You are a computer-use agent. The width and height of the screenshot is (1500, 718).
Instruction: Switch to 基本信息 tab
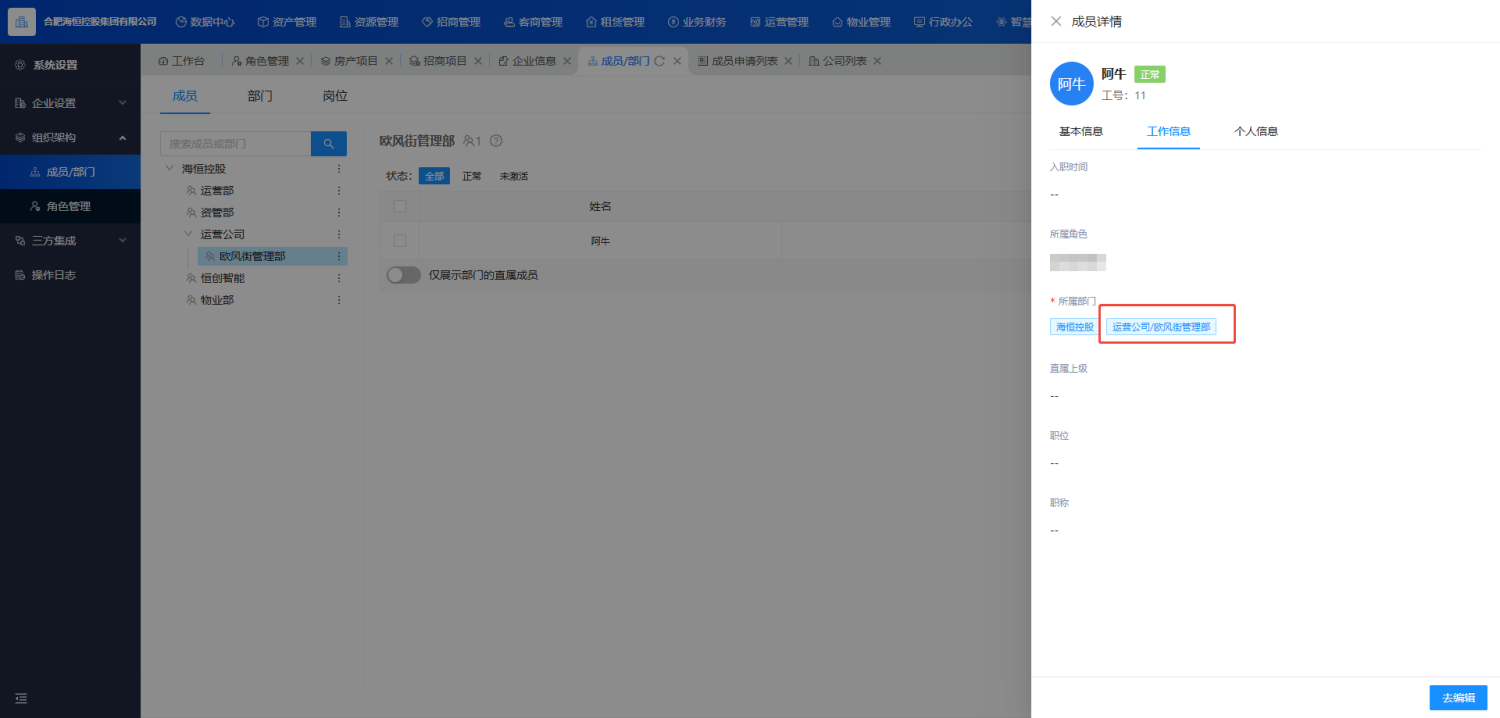[x=1081, y=131]
